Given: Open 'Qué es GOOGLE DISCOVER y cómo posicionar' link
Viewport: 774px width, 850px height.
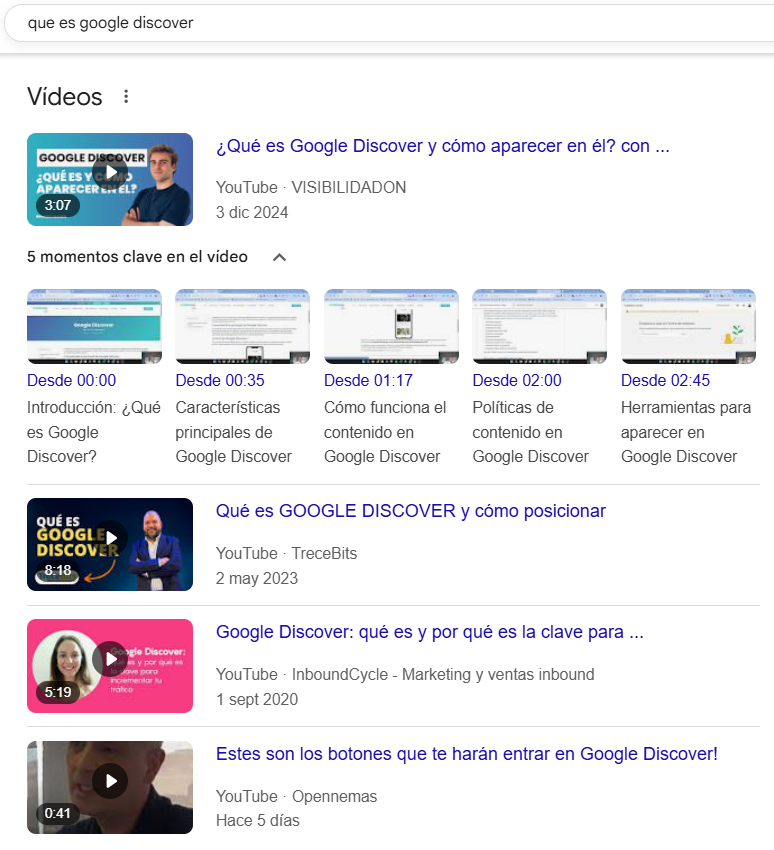Looking at the screenshot, I should coord(410,511).
